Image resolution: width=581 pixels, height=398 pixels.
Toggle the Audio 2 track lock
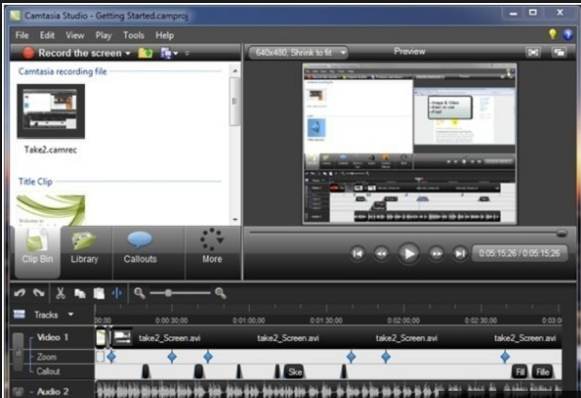(18, 391)
